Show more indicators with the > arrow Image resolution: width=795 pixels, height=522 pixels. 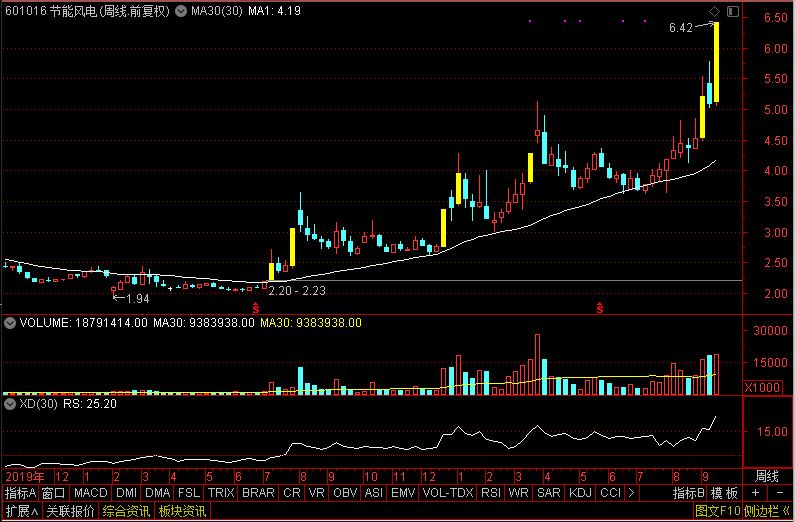pyautogui.click(x=631, y=493)
